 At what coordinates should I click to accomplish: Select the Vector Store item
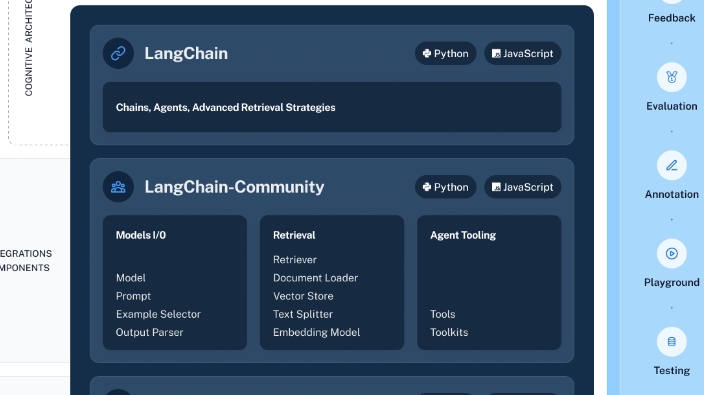pyautogui.click(x=303, y=296)
